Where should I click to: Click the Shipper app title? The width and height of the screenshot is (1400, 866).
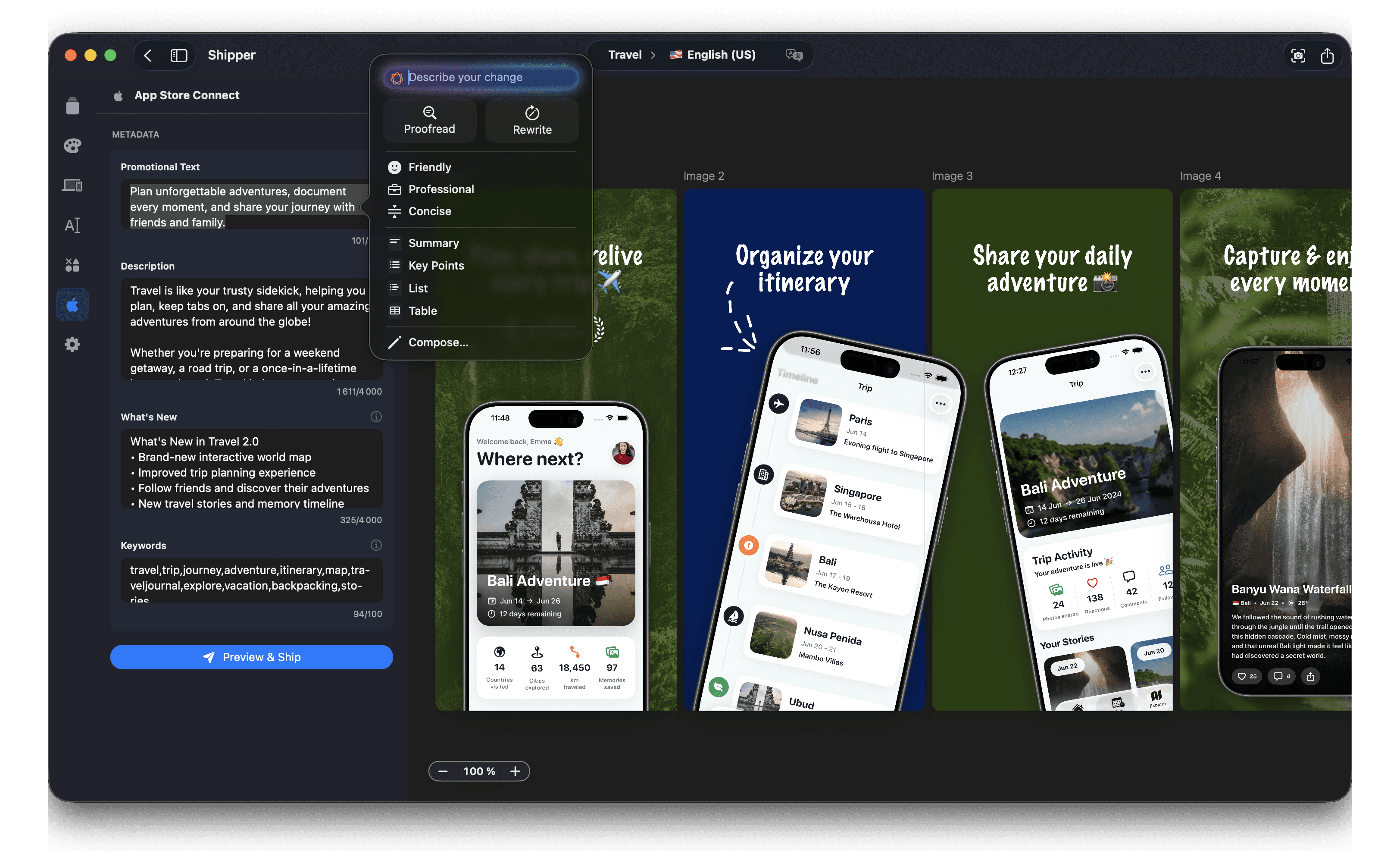[231, 55]
